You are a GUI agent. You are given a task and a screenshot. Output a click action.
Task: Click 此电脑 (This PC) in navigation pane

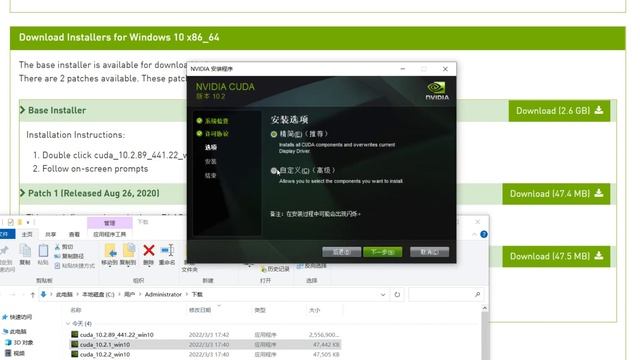click(18, 331)
